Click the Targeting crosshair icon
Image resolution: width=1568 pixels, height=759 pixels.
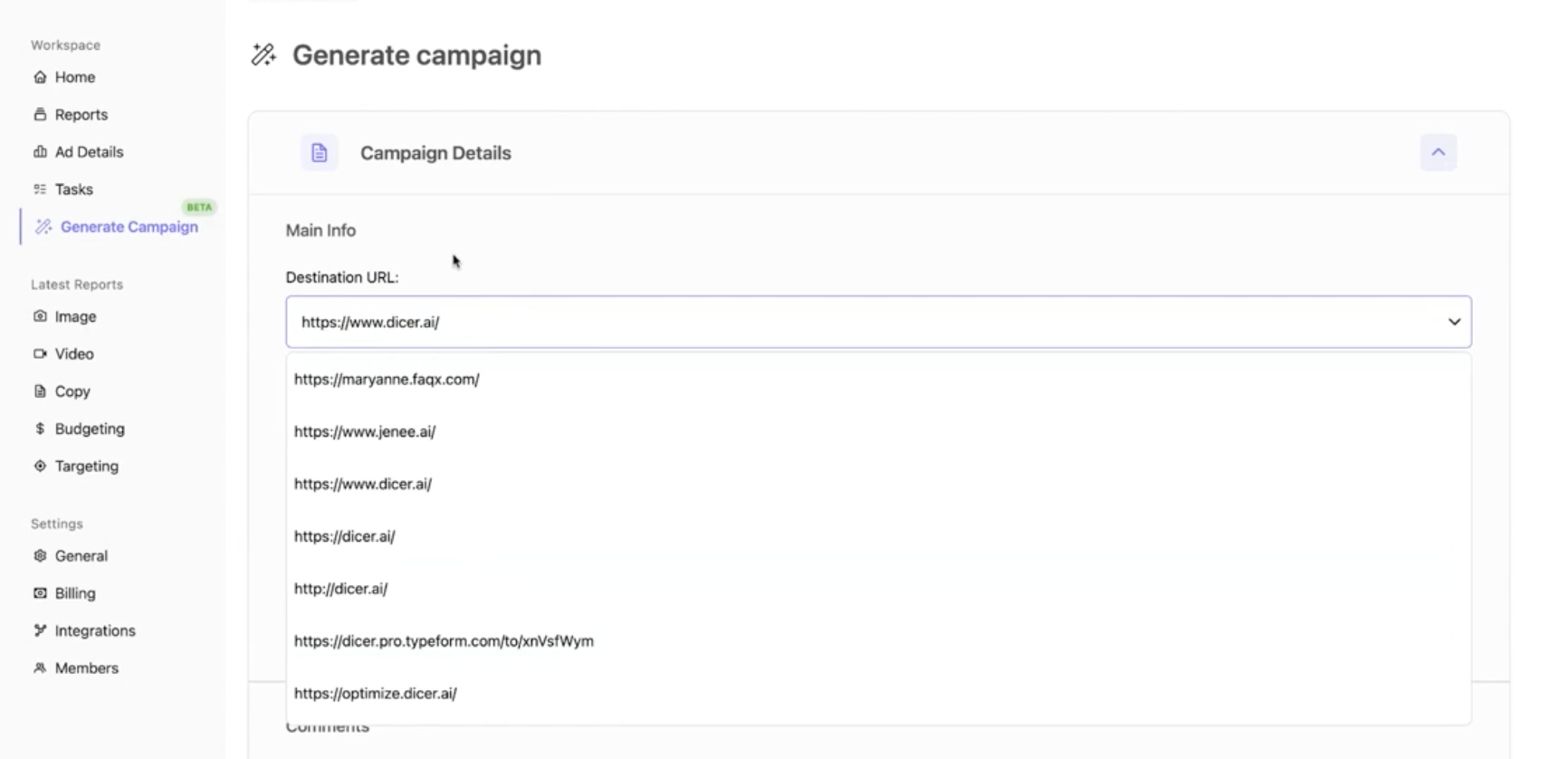[x=40, y=466]
